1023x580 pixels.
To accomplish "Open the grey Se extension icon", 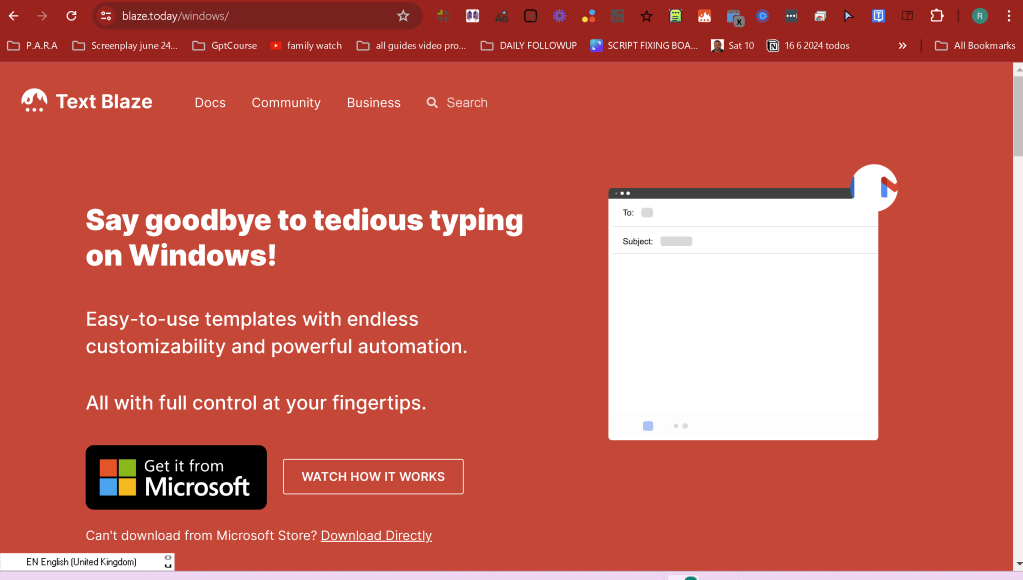I will pyautogui.click(x=617, y=16).
